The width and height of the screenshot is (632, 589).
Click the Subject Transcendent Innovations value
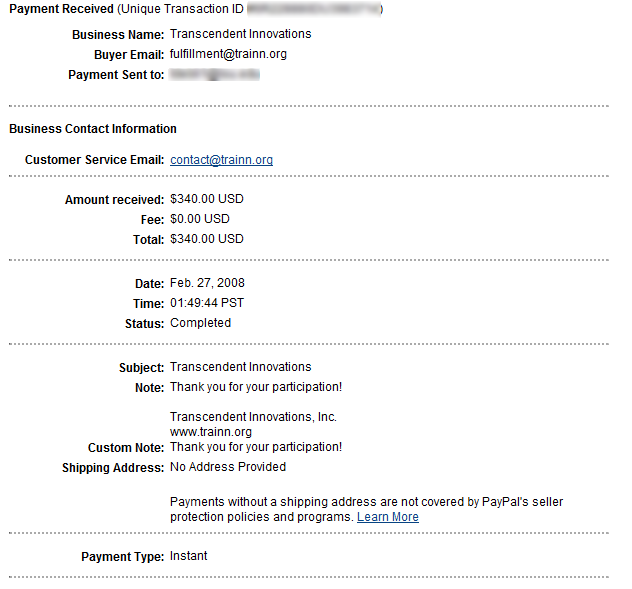coord(241,367)
